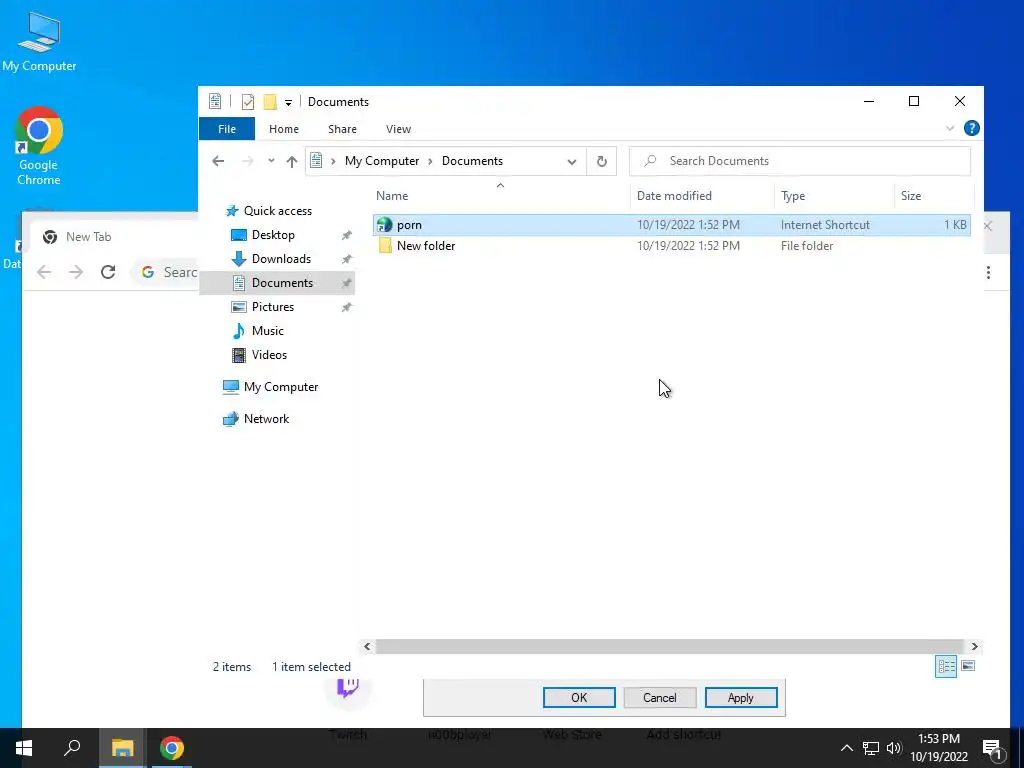This screenshot has width=1024, height=768.
Task: Go back in File Explorer
Action: (218, 161)
